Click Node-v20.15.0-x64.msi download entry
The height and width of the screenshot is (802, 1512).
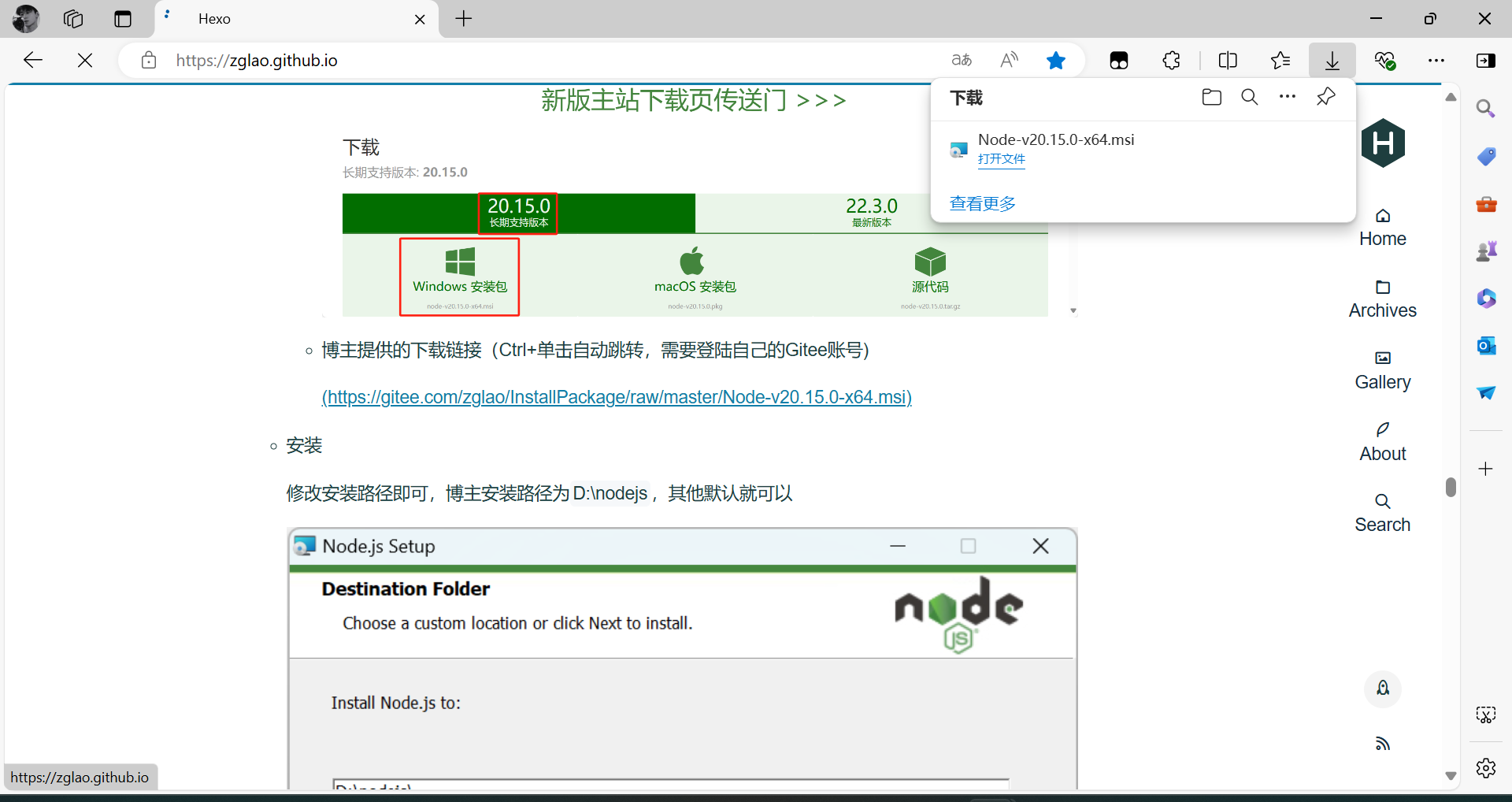[x=1143, y=149]
